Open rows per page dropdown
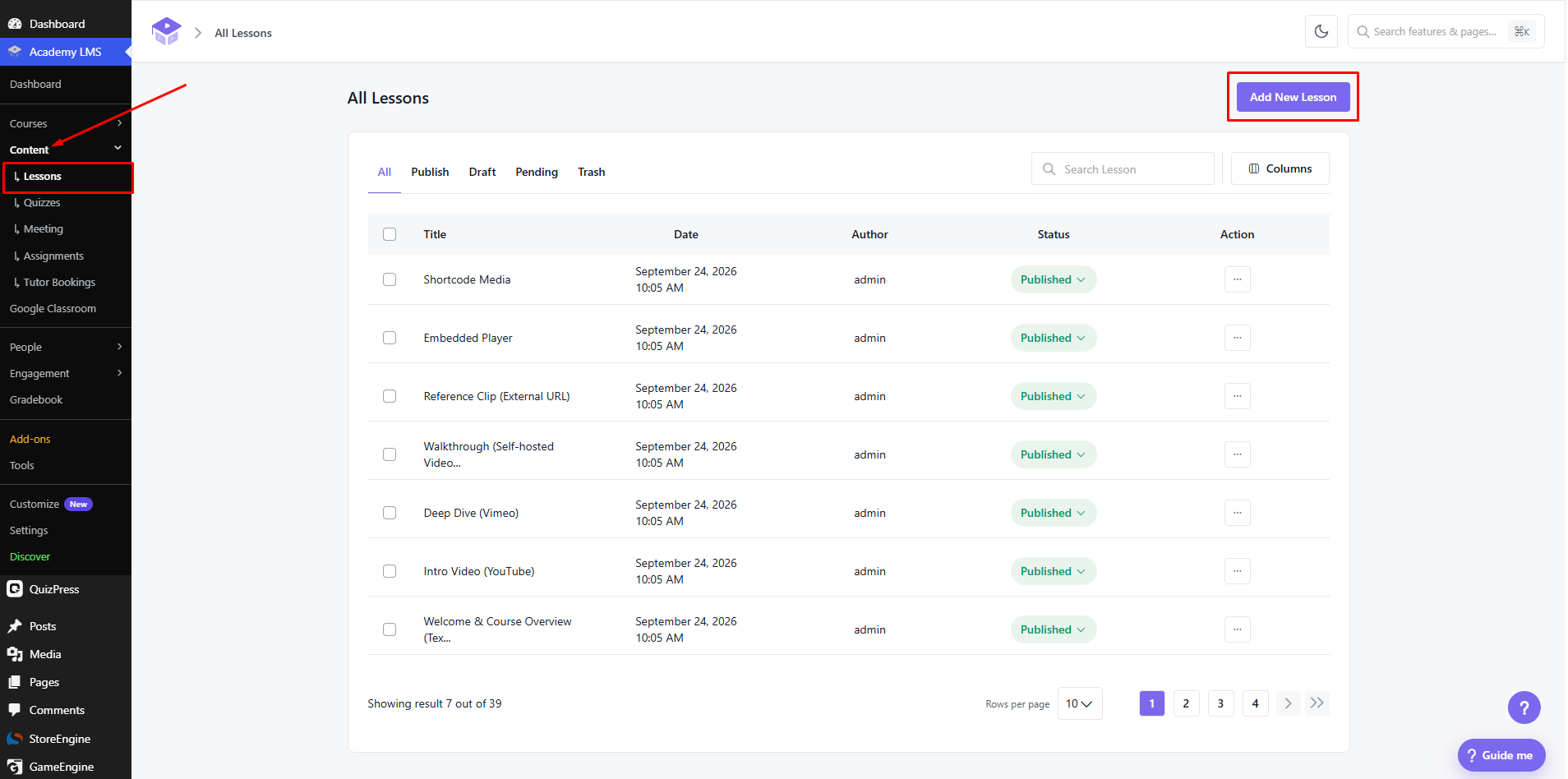 tap(1079, 703)
